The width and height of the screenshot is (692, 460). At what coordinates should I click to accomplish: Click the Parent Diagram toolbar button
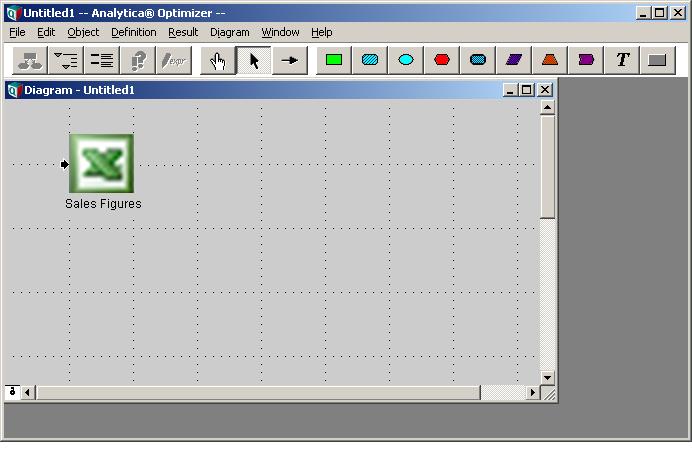pyautogui.click(x=30, y=60)
